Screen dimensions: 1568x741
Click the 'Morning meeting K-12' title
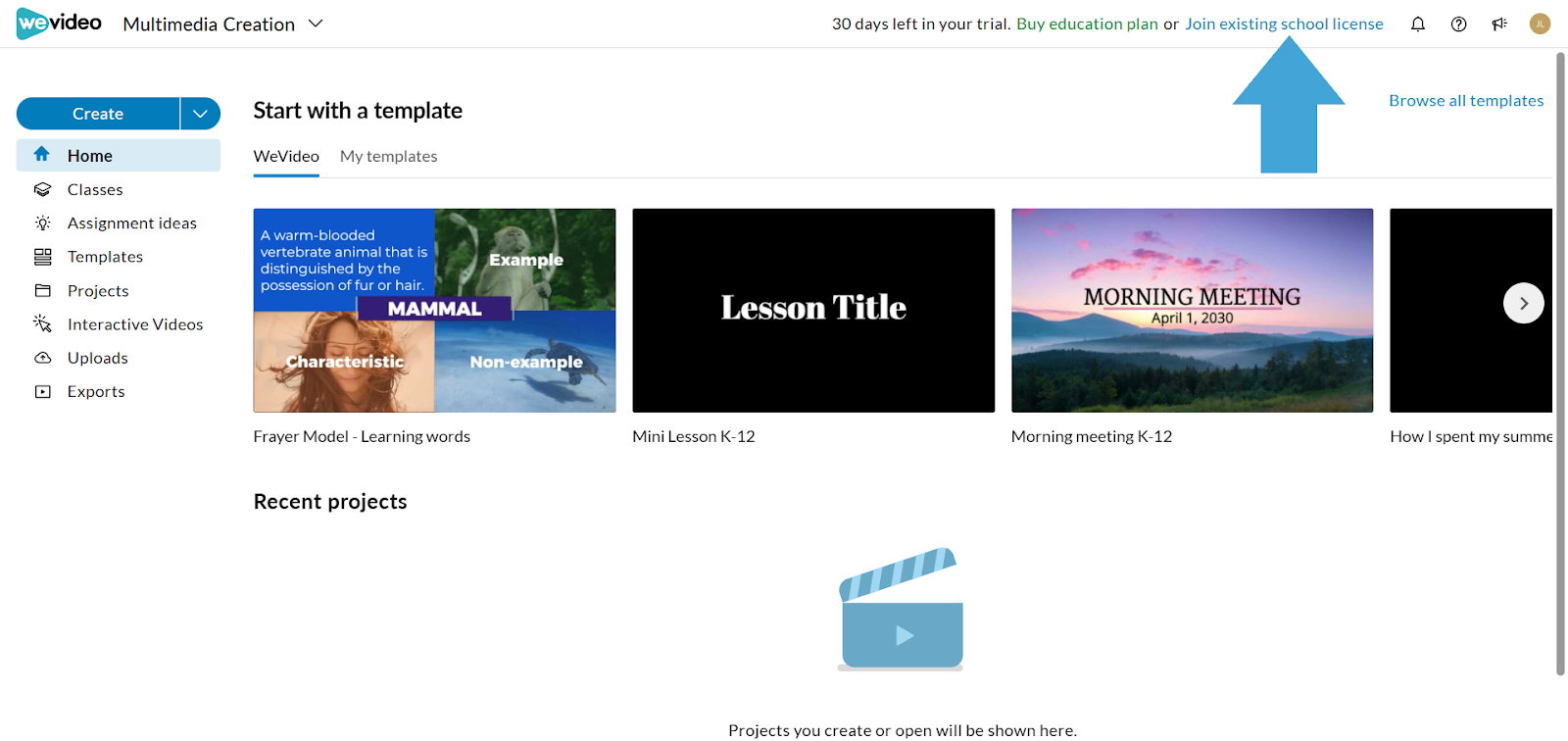1092,437
